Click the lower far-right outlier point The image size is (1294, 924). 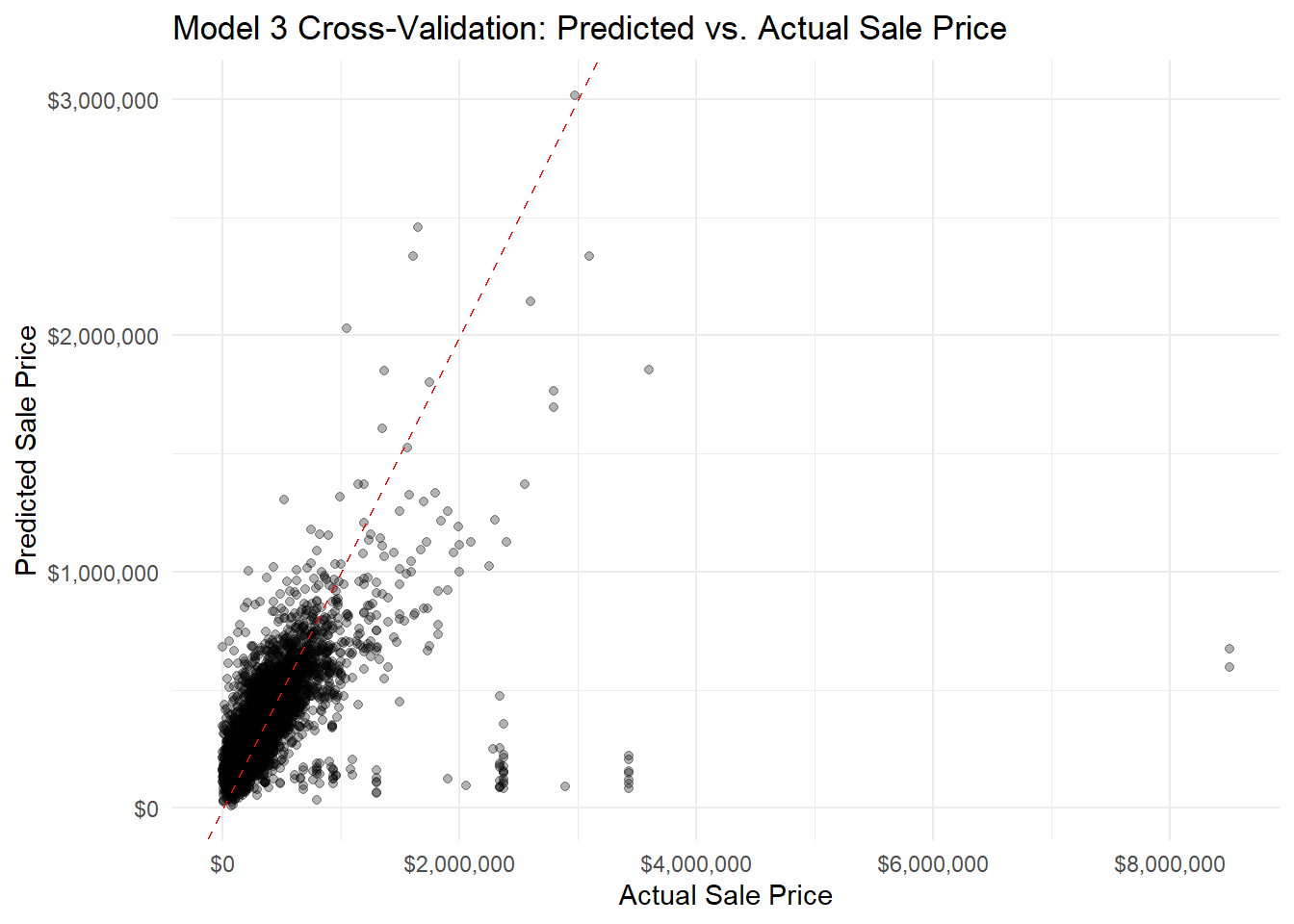click(1229, 667)
